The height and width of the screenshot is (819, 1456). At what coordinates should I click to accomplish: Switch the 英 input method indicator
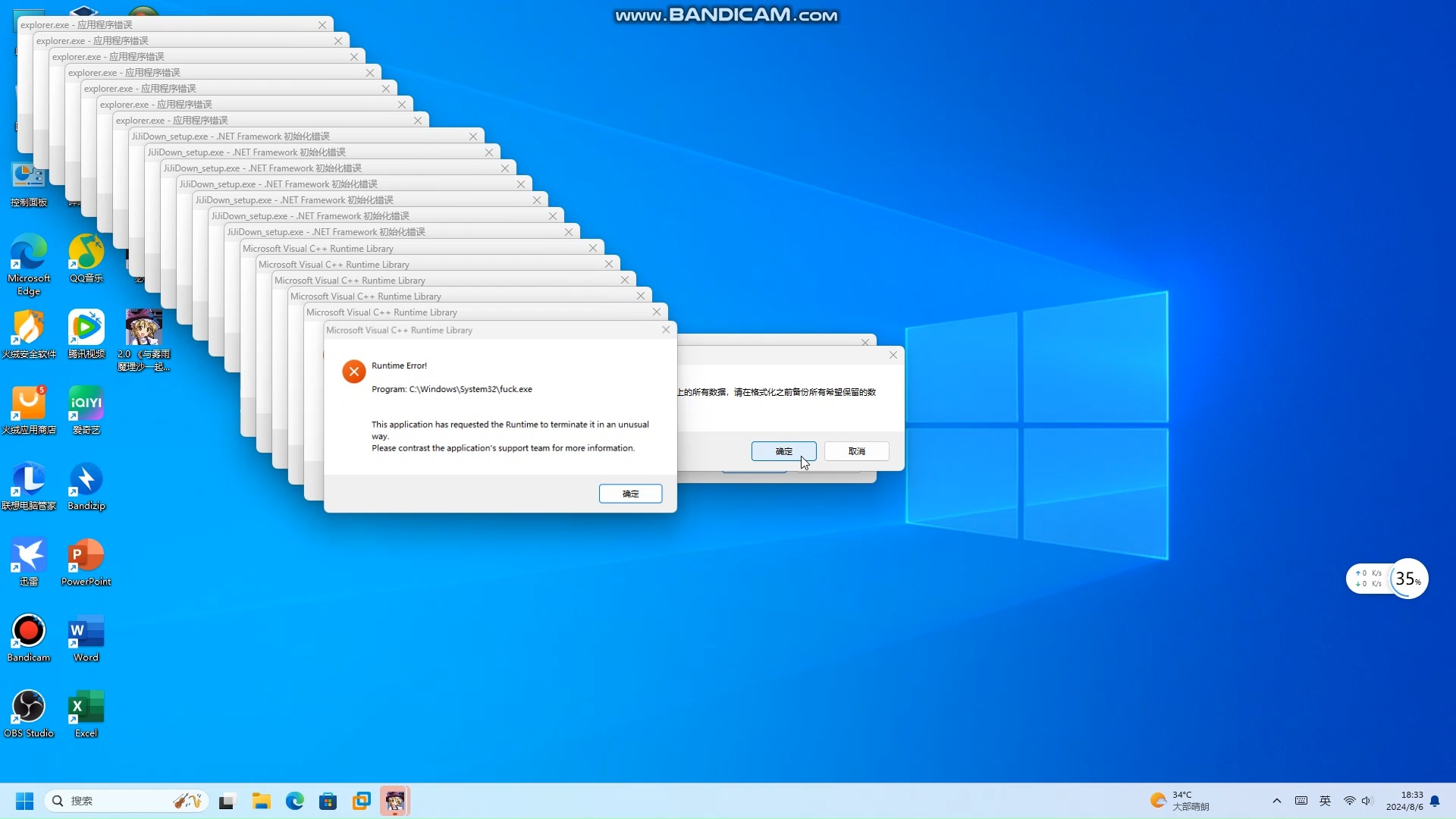coord(1326,801)
